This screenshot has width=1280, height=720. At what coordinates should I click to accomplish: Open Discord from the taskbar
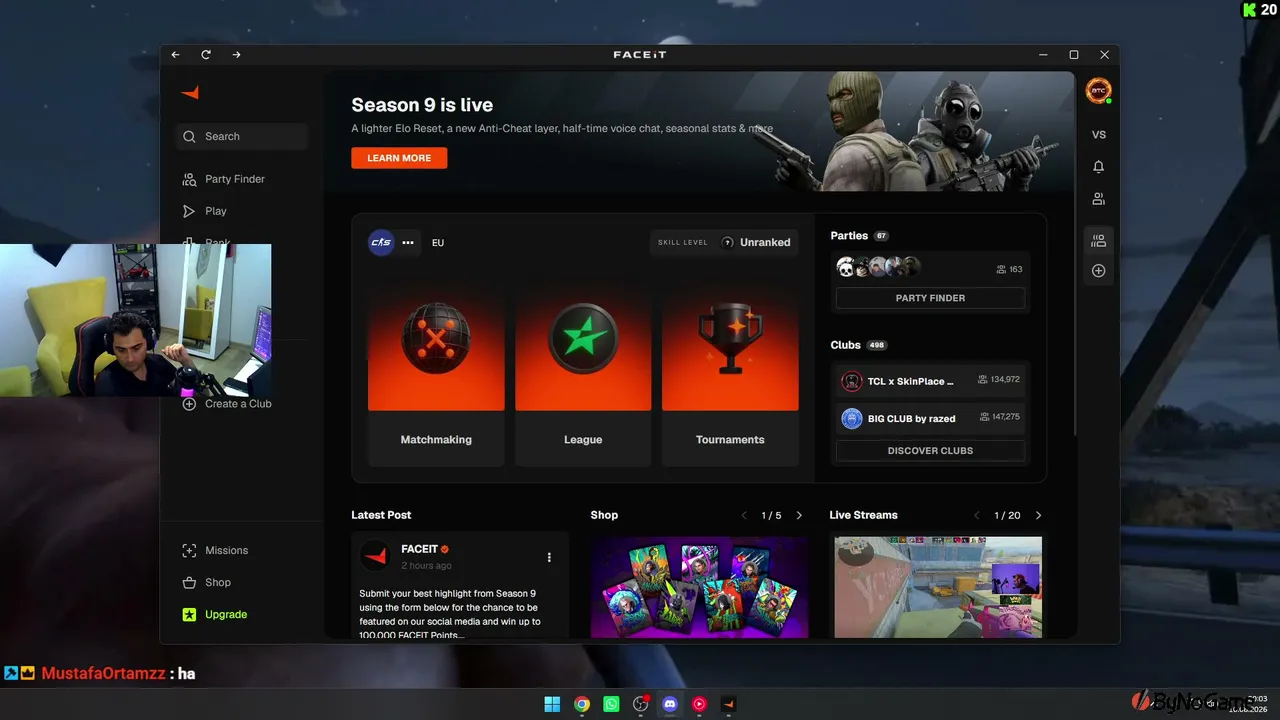click(670, 704)
